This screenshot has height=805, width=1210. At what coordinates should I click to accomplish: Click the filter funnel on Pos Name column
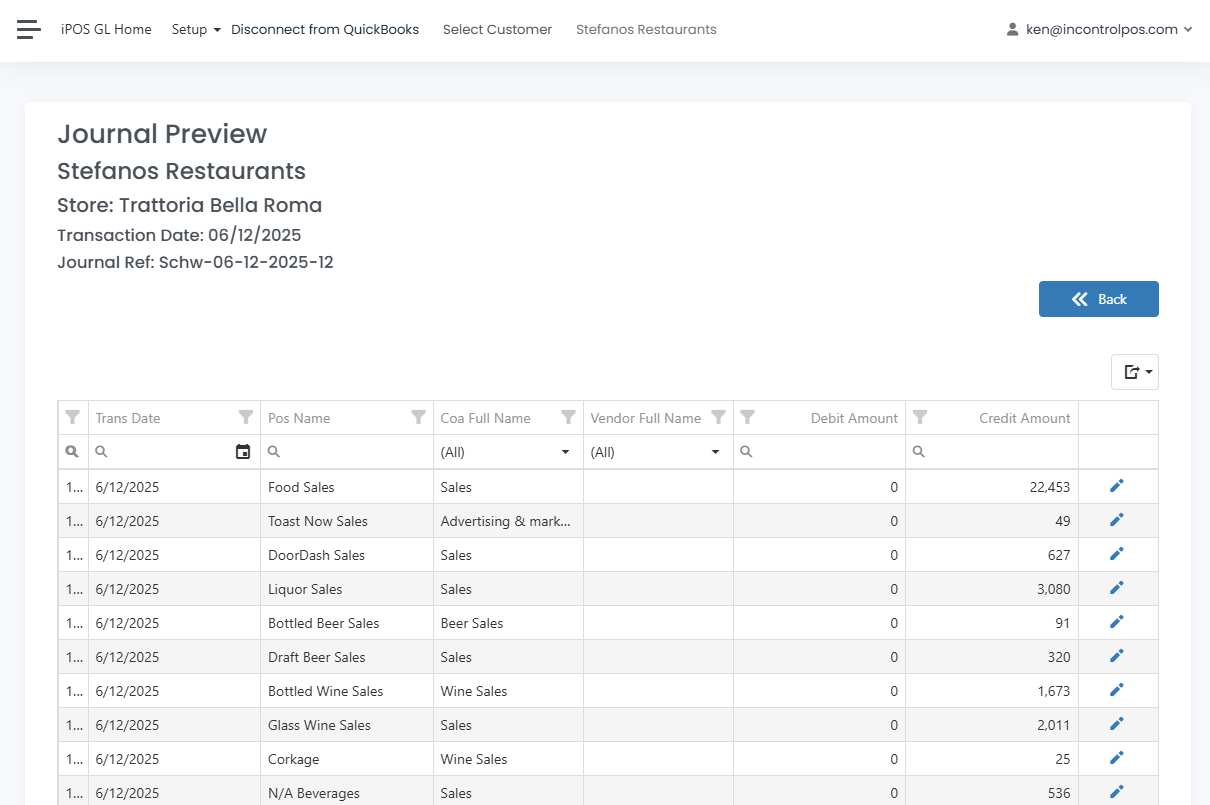[x=419, y=418]
